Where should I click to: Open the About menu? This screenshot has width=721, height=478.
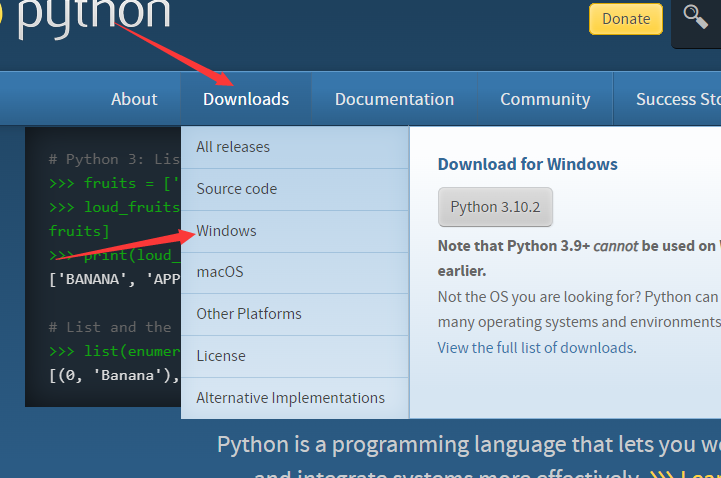[x=134, y=99]
